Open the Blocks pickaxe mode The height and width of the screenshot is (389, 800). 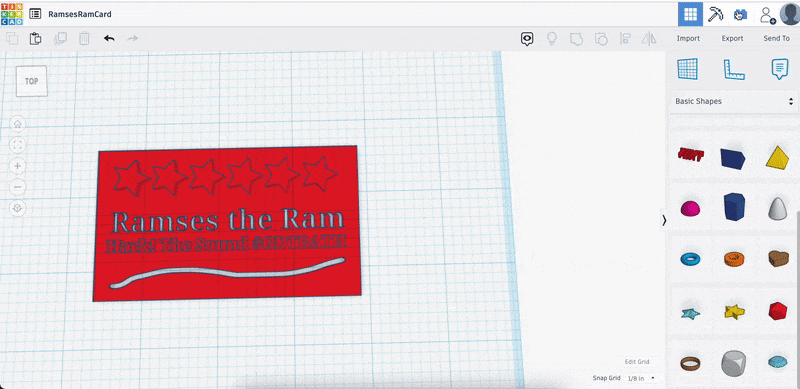pyautogui.click(x=716, y=14)
